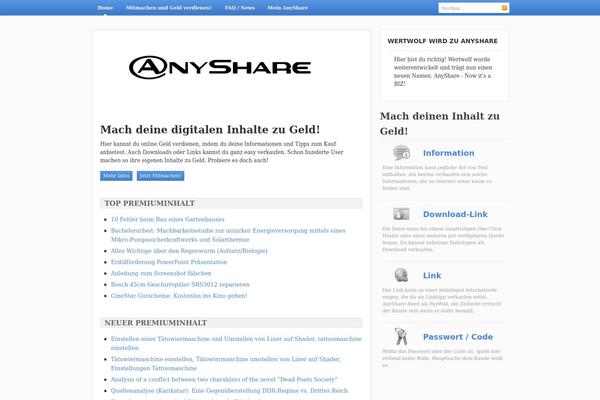Screen dimensions: 600x400
Task: Click the Jetzt Mitmachen! button
Action: (160, 176)
